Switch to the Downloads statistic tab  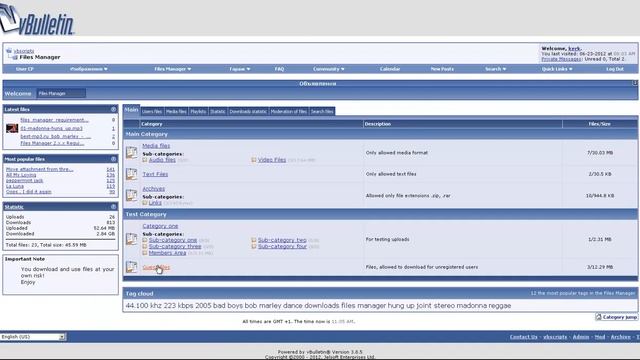248,111
